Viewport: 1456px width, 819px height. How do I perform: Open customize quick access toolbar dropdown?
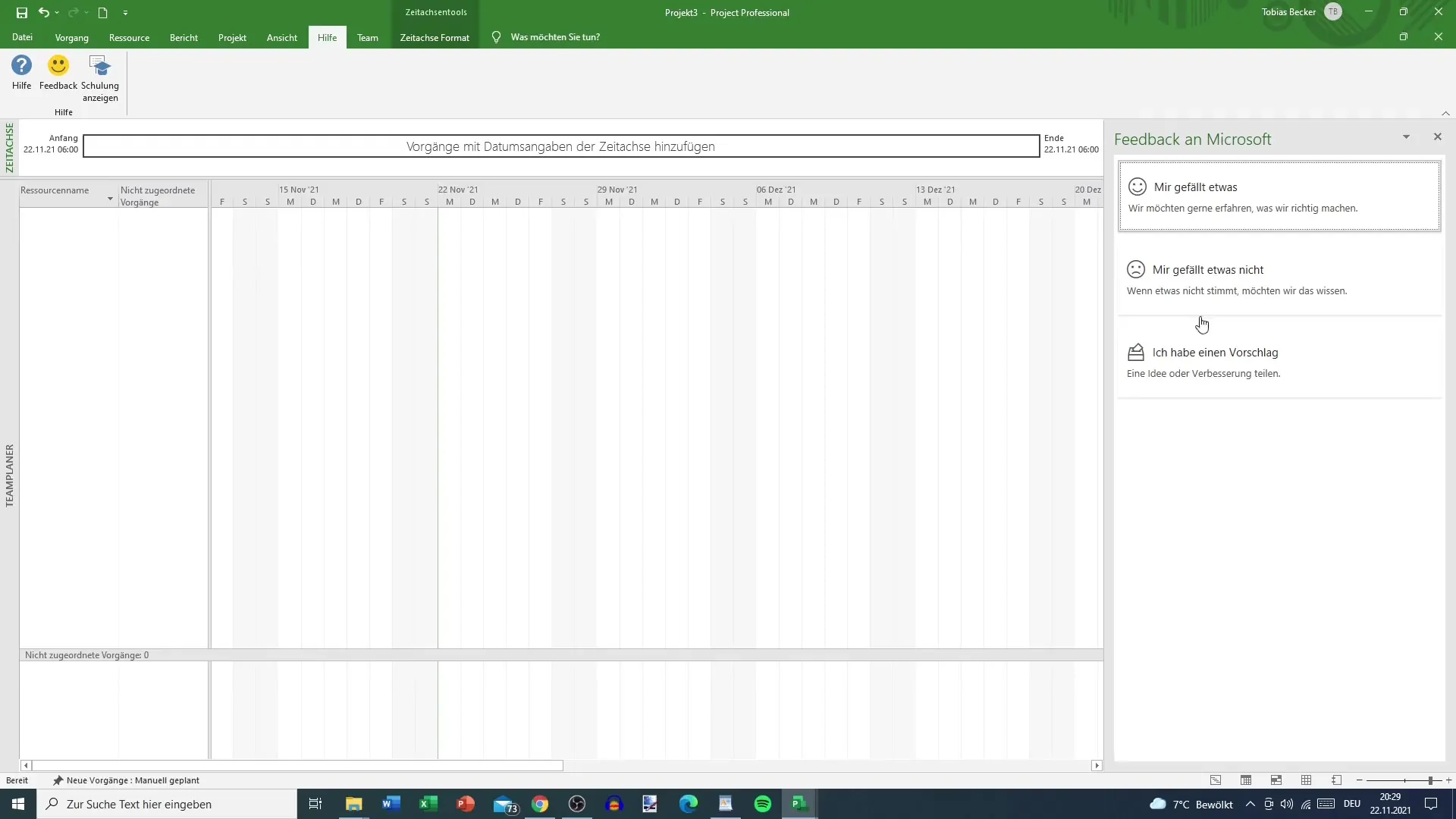coord(125,12)
